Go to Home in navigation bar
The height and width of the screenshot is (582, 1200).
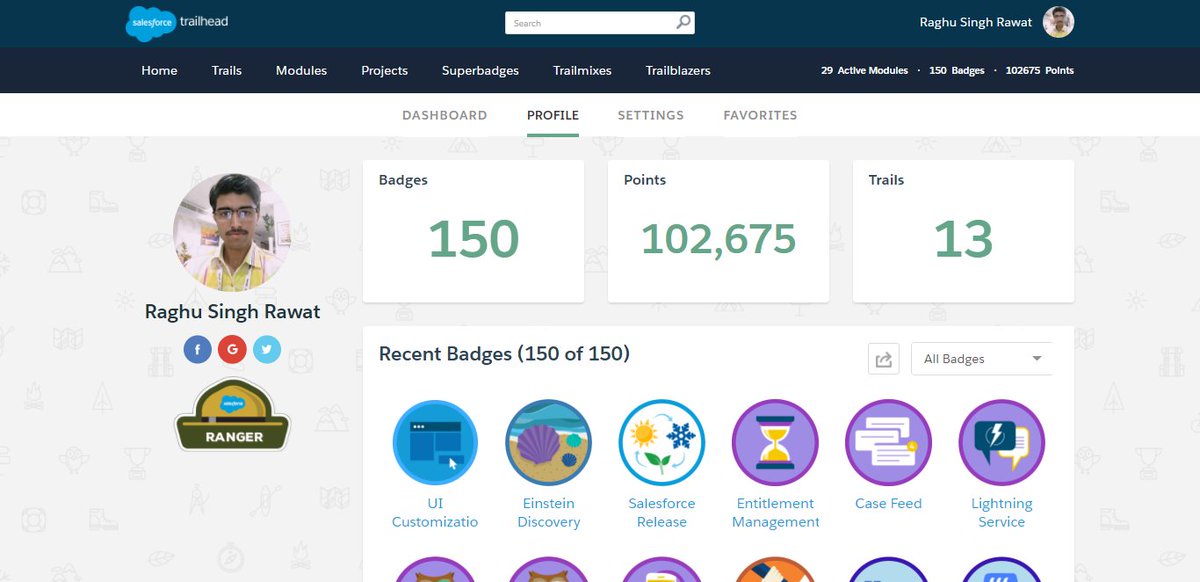[x=159, y=70]
